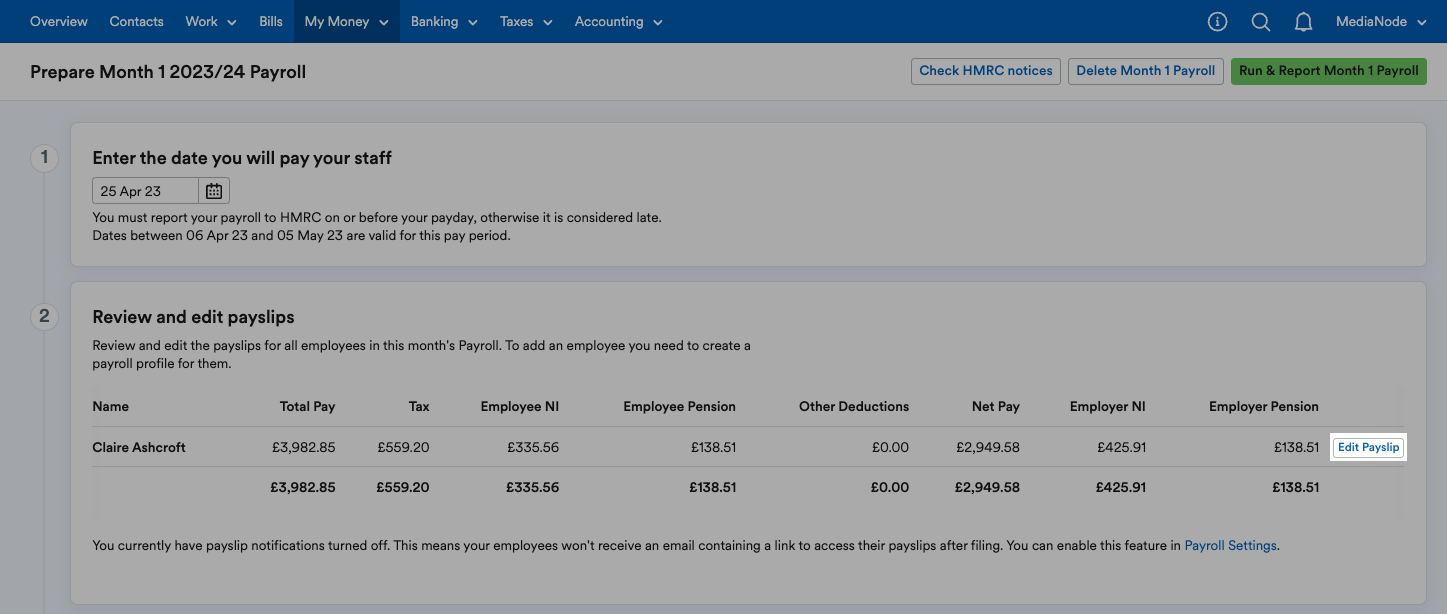This screenshot has height=614, width=1447.
Task: Open the help info icon
Action: [x=1217, y=21]
